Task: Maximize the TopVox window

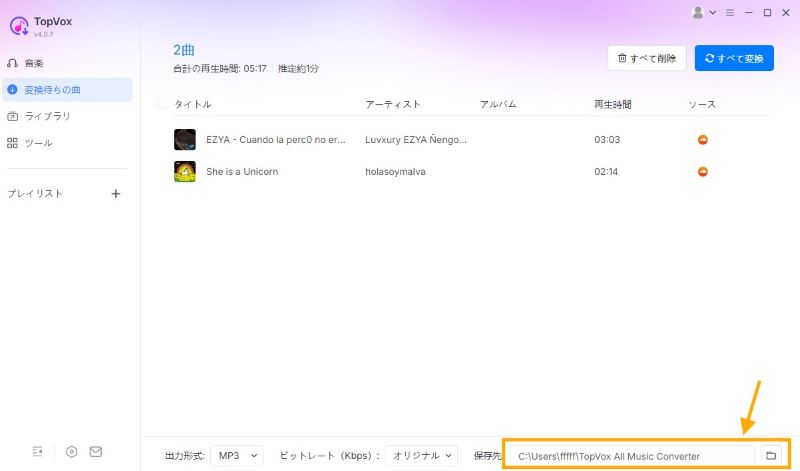Action: [x=767, y=12]
